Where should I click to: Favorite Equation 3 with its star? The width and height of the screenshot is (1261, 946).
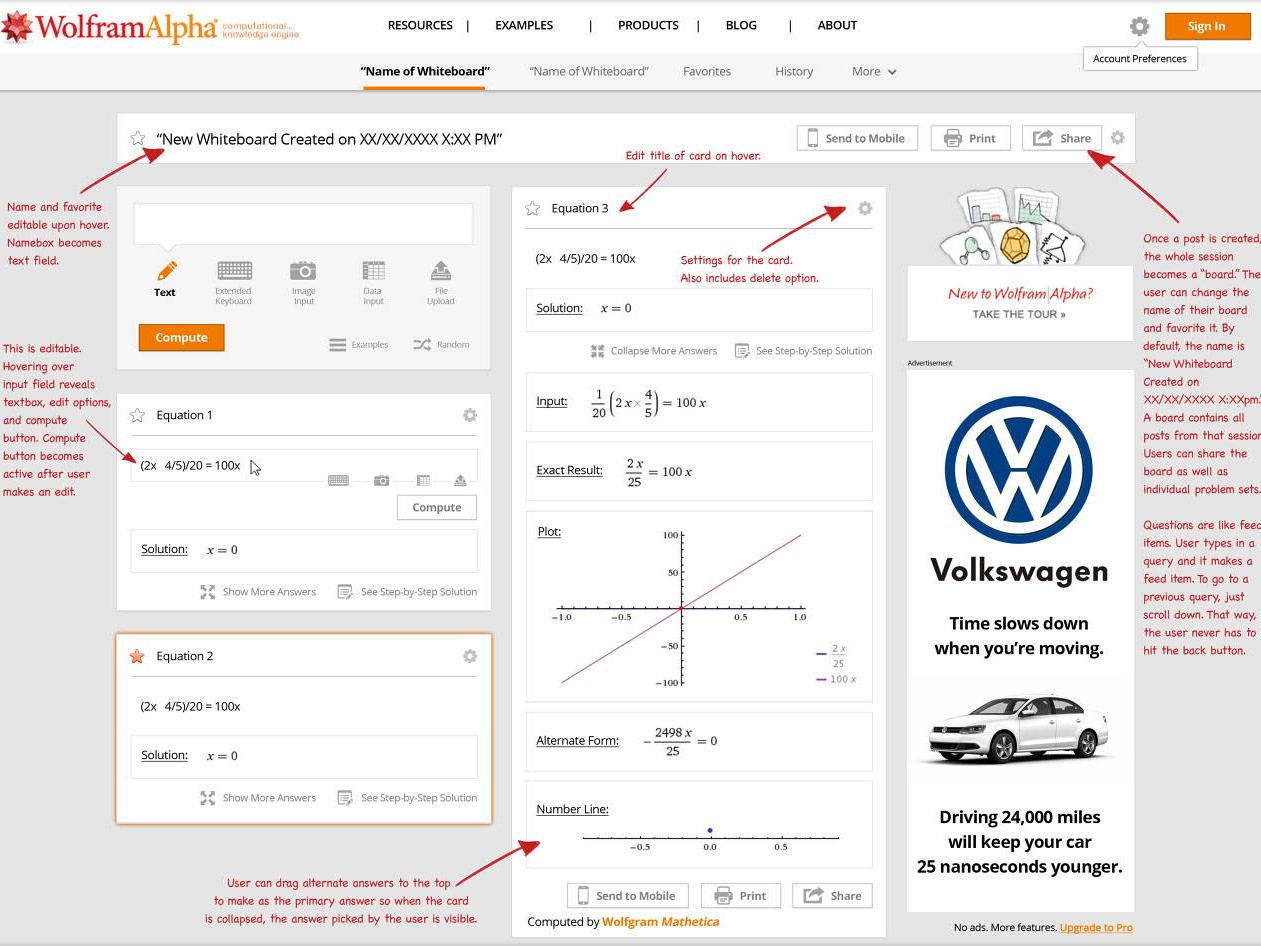[x=533, y=208]
